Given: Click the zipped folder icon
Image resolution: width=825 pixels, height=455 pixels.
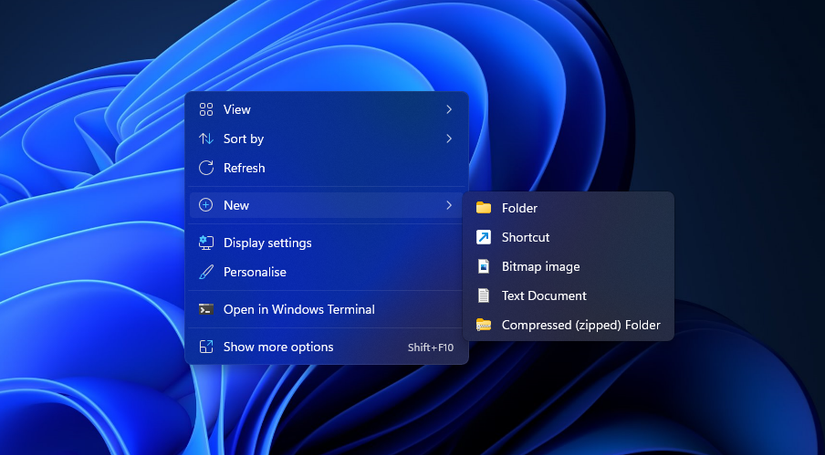Looking at the screenshot, I should pos(484,325).
